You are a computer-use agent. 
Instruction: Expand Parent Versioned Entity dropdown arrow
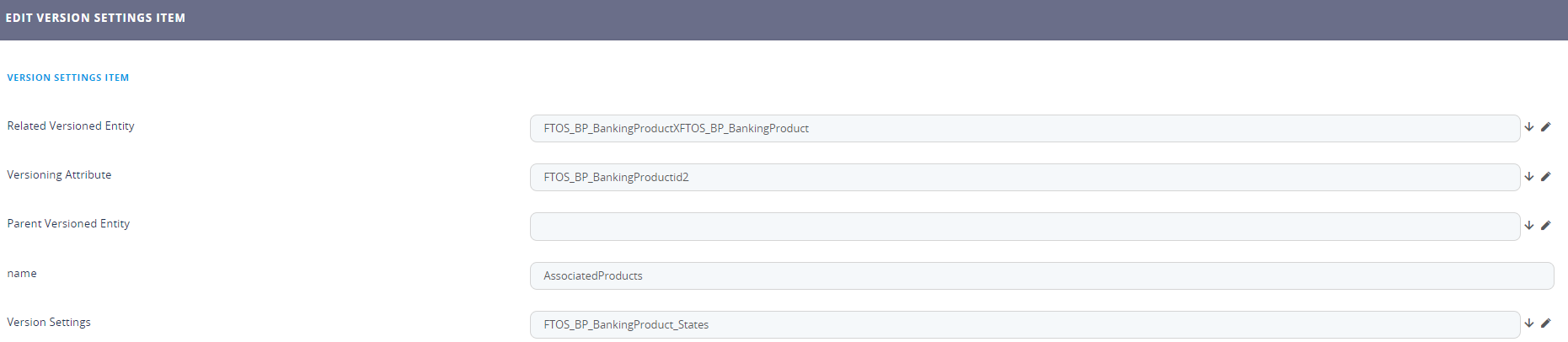pos(1528,226)
